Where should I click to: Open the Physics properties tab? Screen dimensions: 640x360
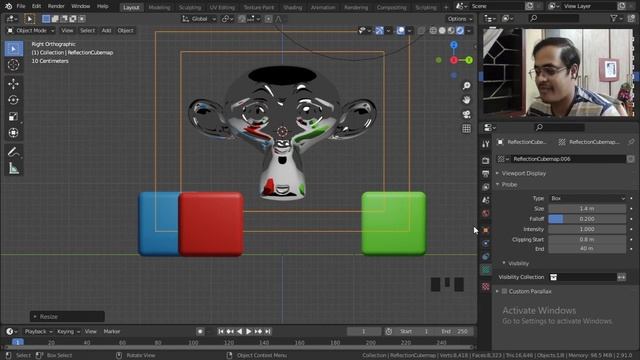485,243
